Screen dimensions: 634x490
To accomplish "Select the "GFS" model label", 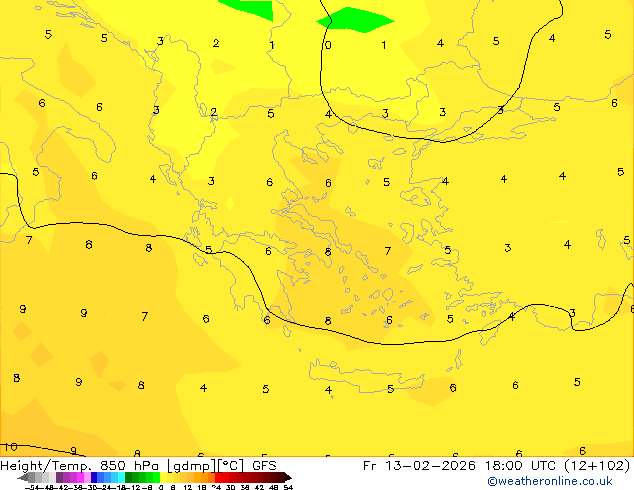I will [x=264, y=466].
